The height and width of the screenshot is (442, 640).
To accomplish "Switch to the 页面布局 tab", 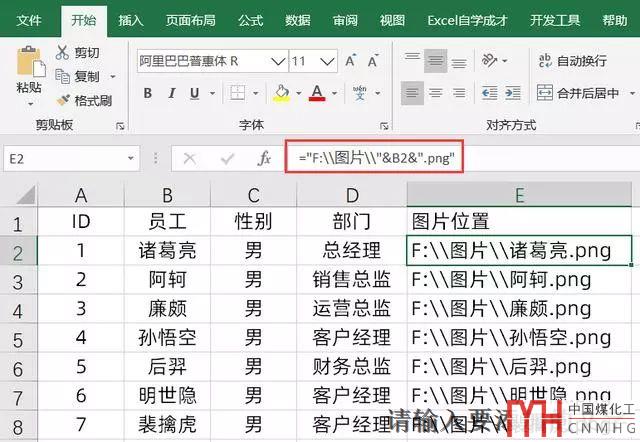I will 191,20.
